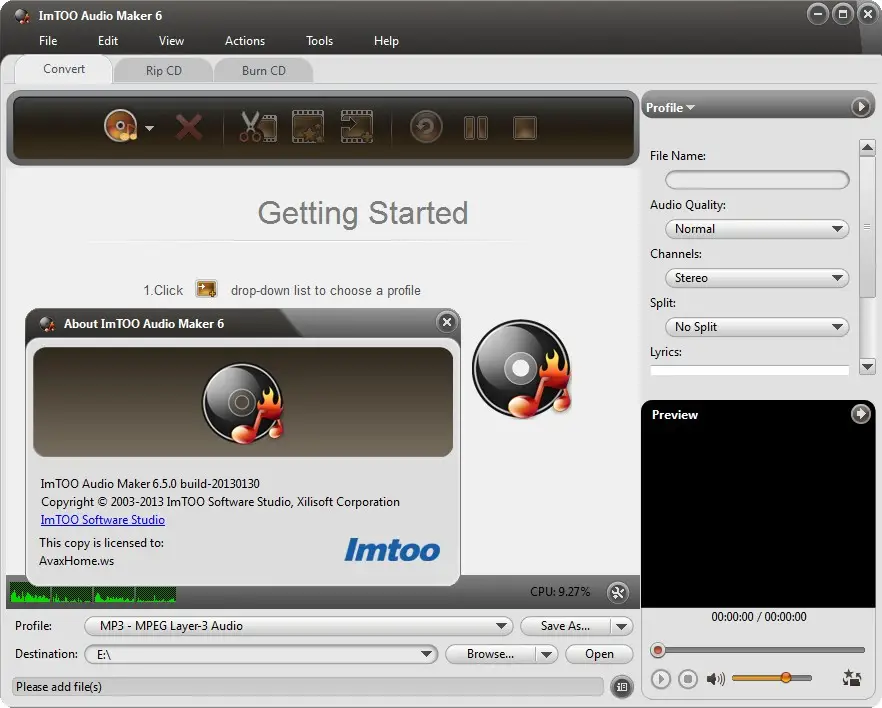Screen dimensions: 882x708
Task: Click the snapshot icon beside the volume slider
Action: click(852, 678)
